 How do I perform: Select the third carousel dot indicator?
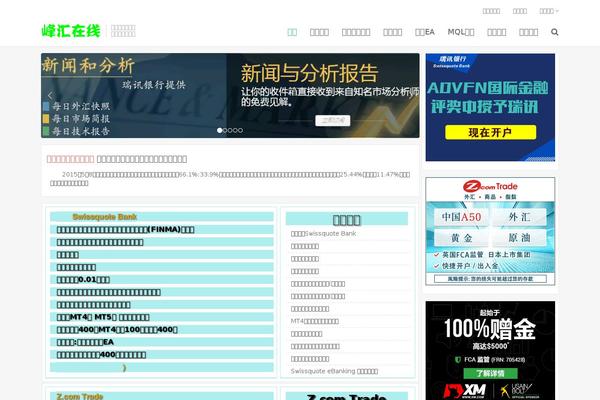pos(230,131)
